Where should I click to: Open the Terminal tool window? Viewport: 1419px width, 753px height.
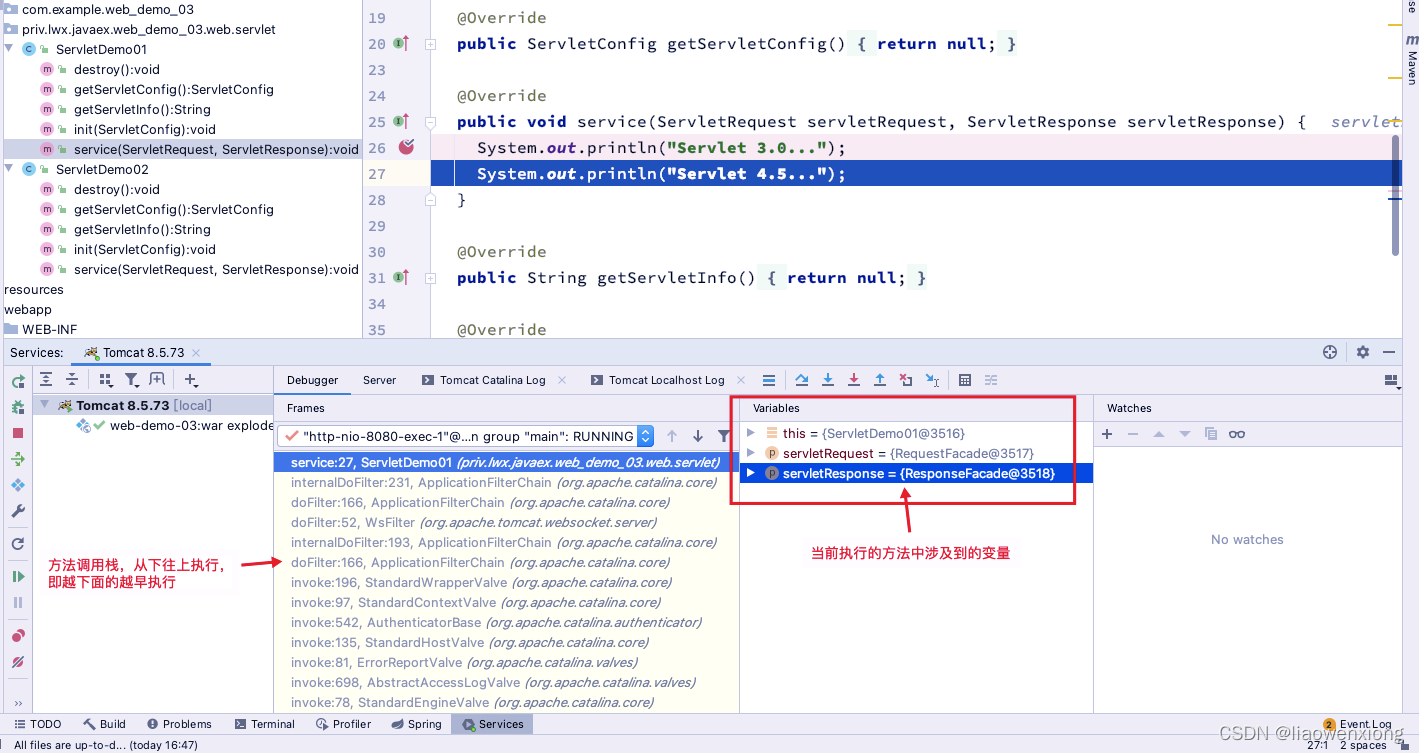[264, 724]
